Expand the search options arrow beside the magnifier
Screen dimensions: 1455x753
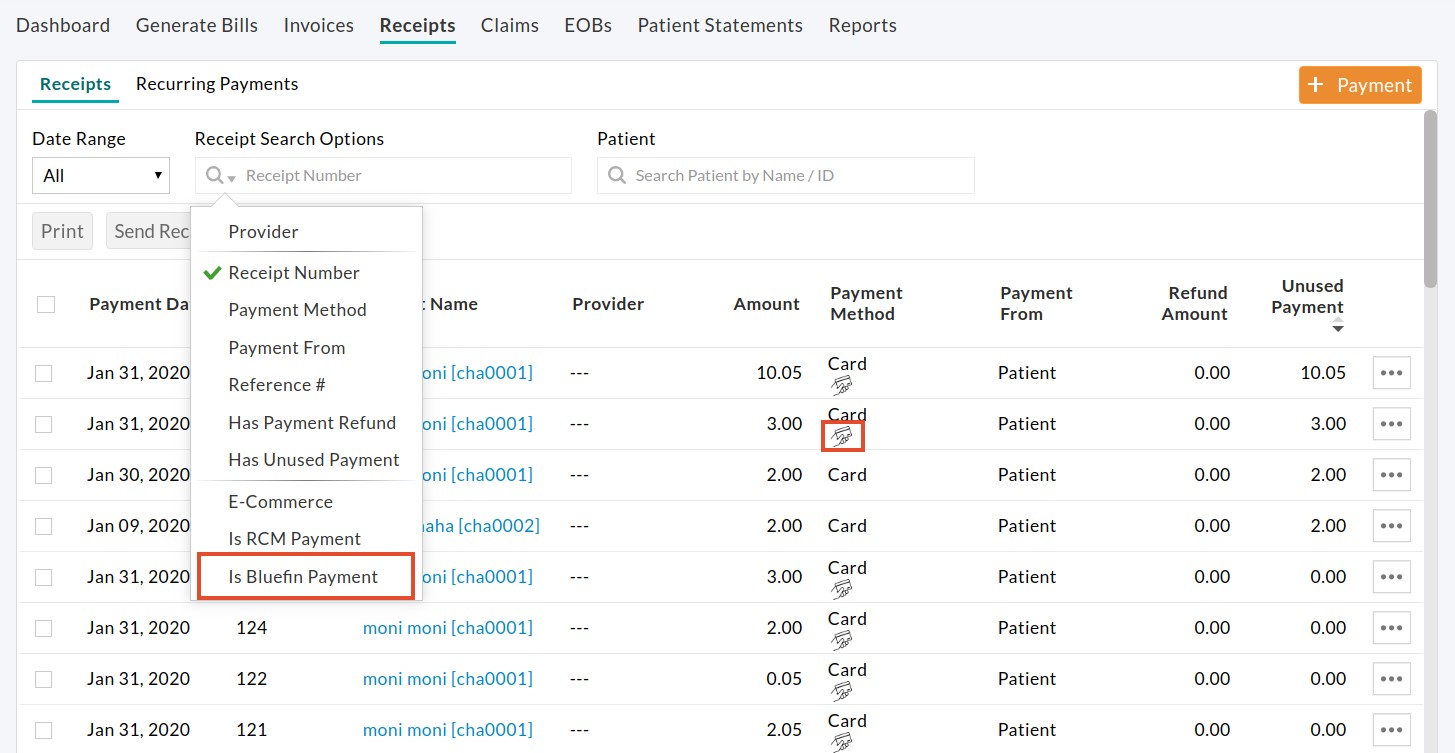230,179
